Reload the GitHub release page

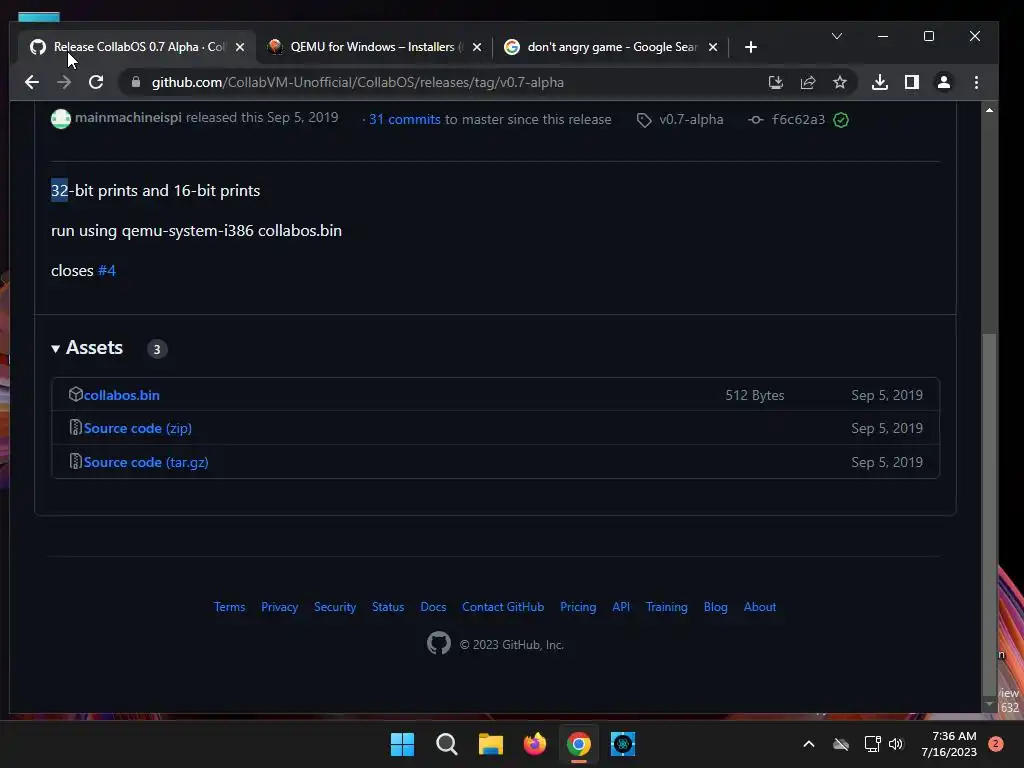[96, 82]
